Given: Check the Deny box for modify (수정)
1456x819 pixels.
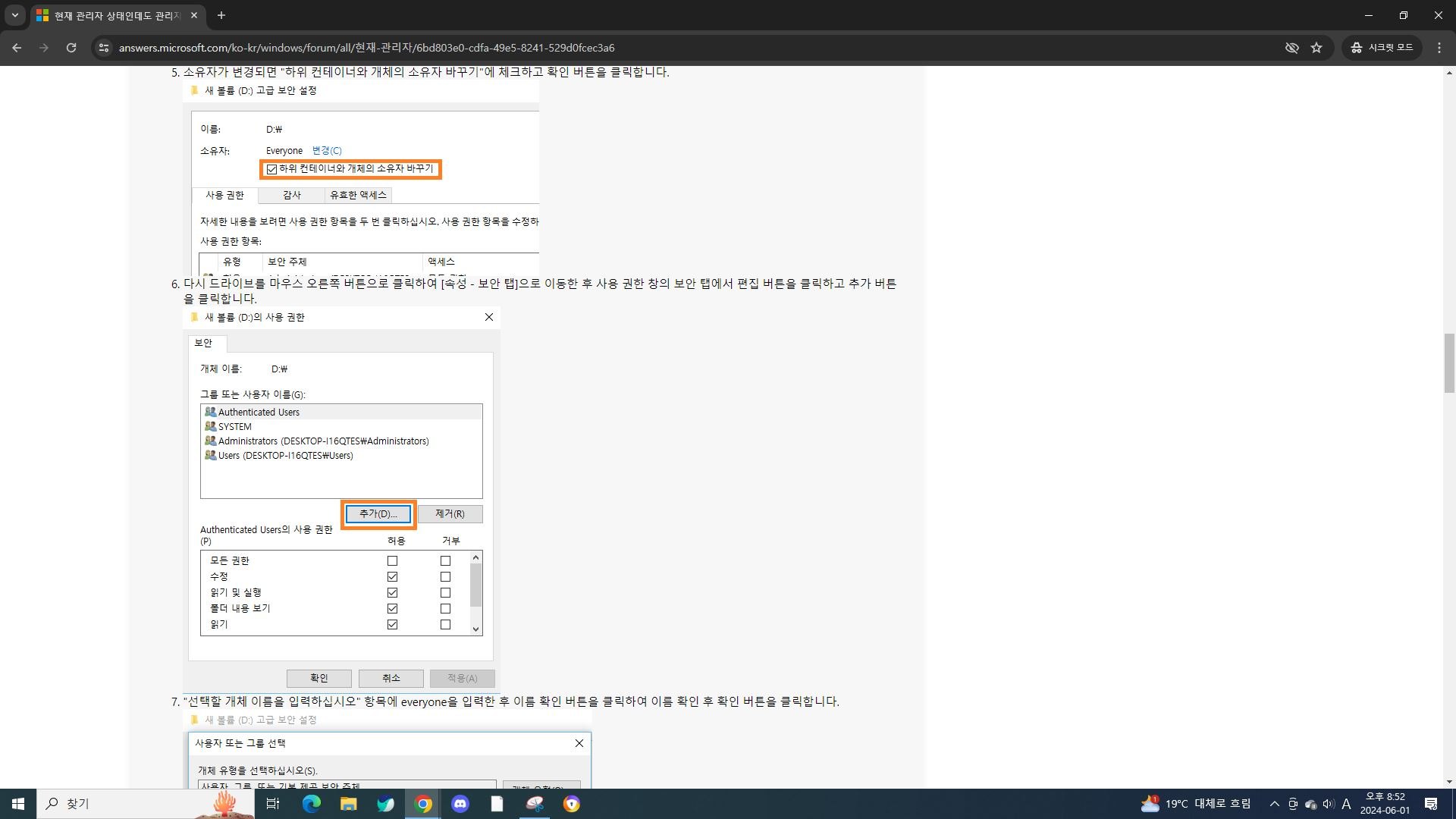Looking at the screenshot, I should point(445,577).
